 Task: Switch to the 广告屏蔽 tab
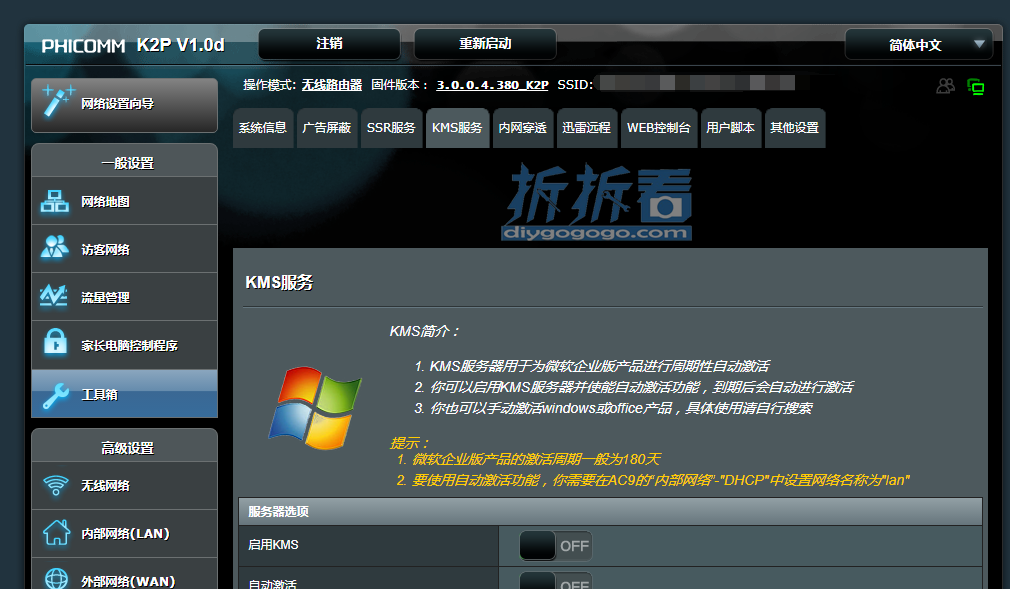(327, 128)
